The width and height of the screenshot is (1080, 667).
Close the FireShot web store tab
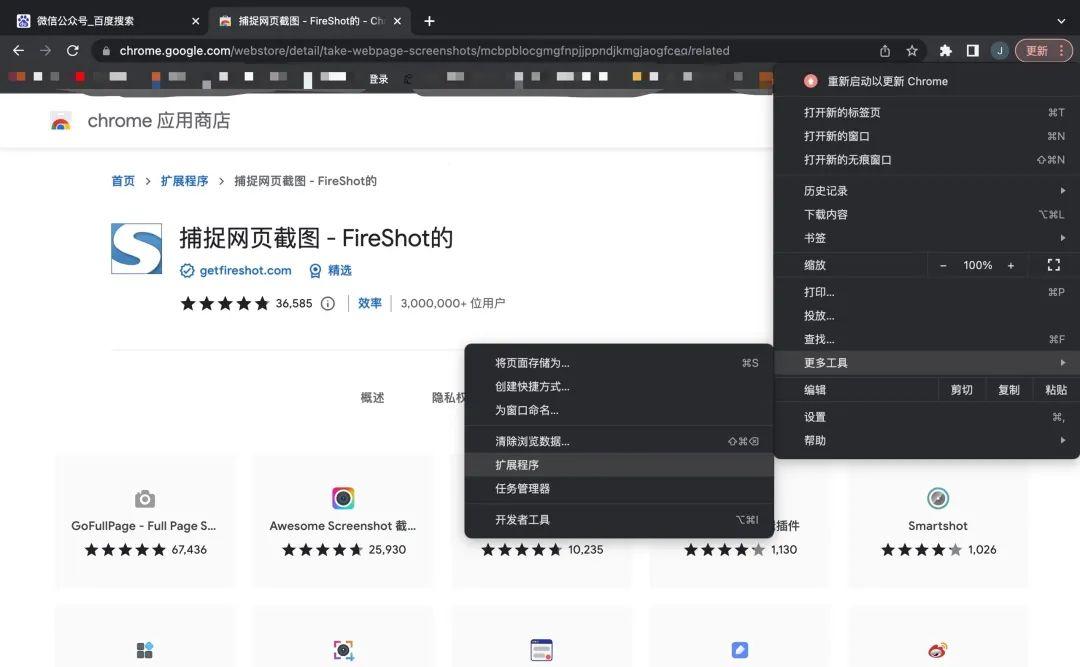(397, 21)
